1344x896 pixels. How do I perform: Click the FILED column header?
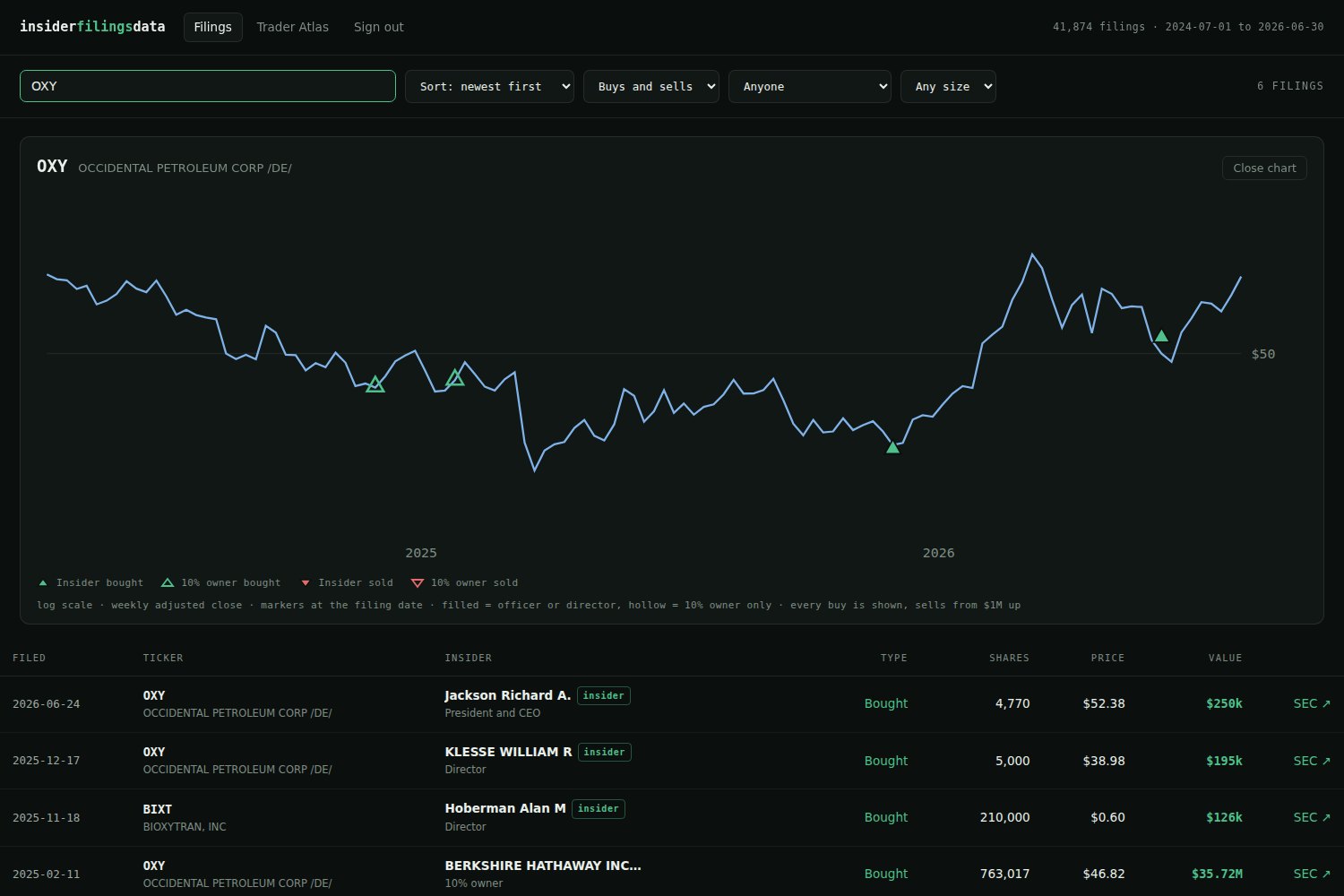pyautogui.click(x=29, y=658)
